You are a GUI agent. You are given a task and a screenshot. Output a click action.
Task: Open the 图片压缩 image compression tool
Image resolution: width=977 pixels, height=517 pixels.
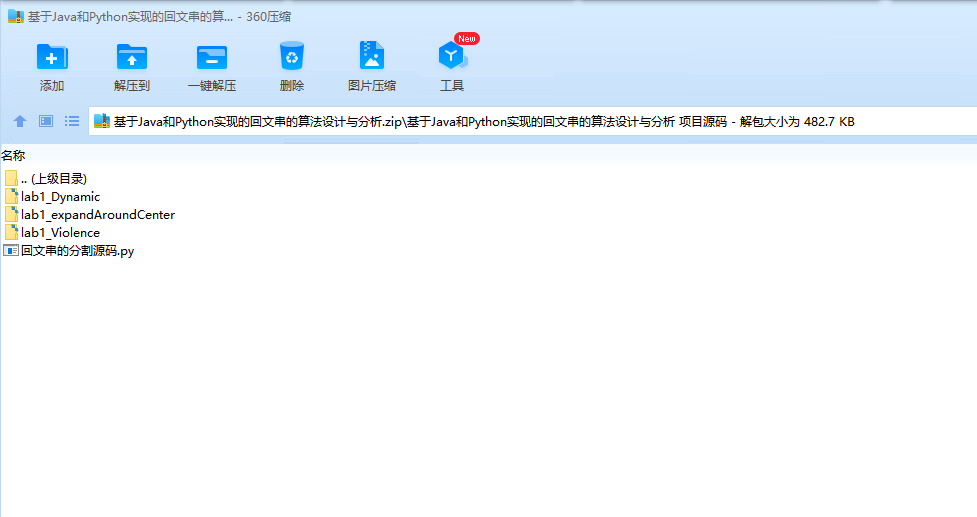coord(372,67)
